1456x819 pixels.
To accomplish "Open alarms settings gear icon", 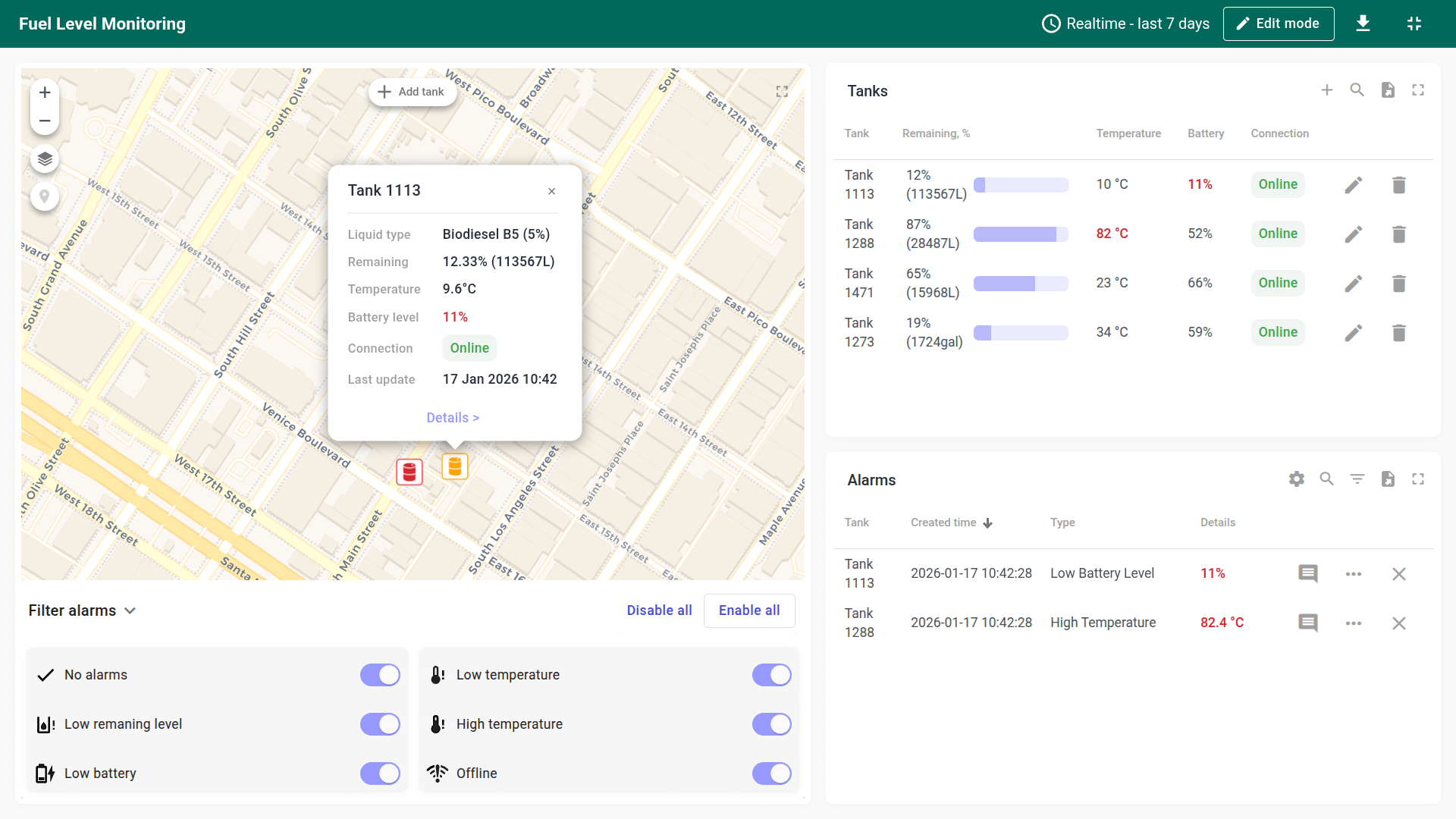I will [1297, 479].
